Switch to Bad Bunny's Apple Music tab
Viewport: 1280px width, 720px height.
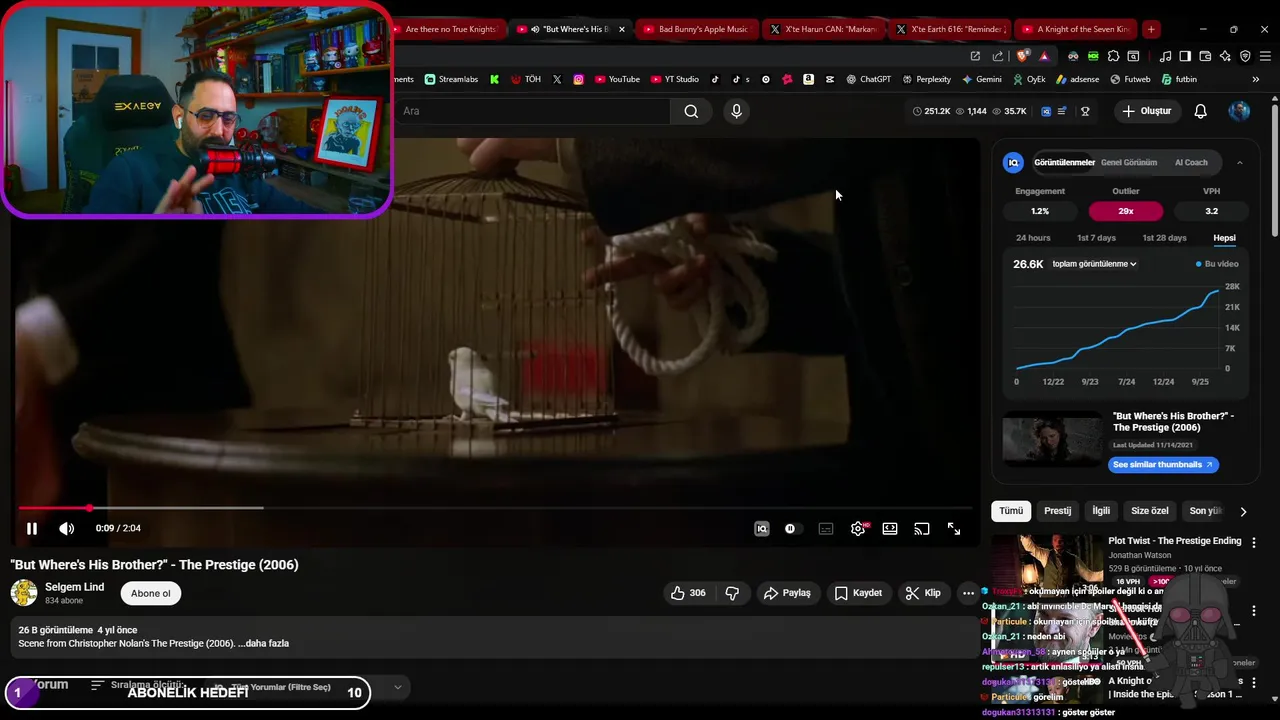695,29
